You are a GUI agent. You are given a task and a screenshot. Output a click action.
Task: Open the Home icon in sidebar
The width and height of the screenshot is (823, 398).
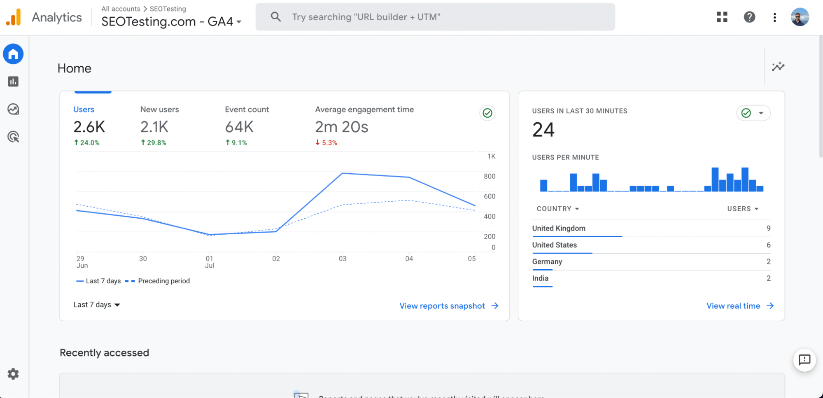coord(13,54)
